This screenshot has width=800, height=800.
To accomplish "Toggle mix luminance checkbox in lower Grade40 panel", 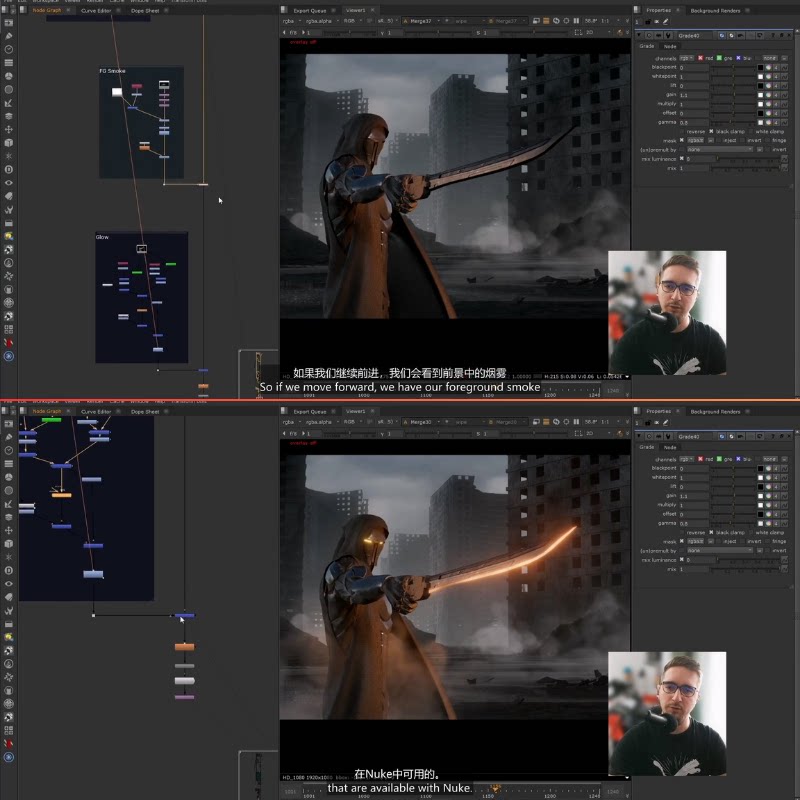I will click(x=682, y=560).
